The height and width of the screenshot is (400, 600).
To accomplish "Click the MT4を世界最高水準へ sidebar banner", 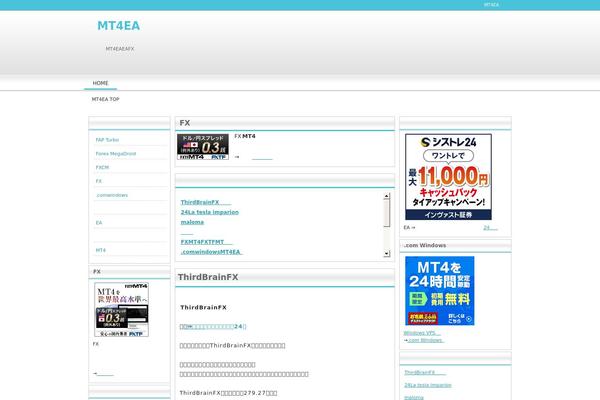I will click(122, 309).
